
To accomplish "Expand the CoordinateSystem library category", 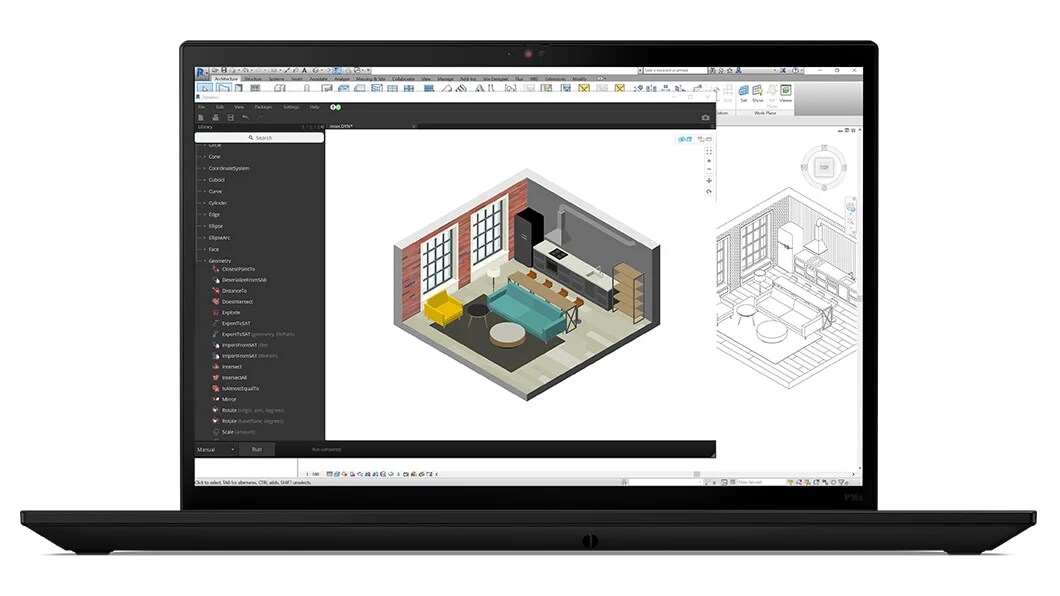I will [204, 168].
